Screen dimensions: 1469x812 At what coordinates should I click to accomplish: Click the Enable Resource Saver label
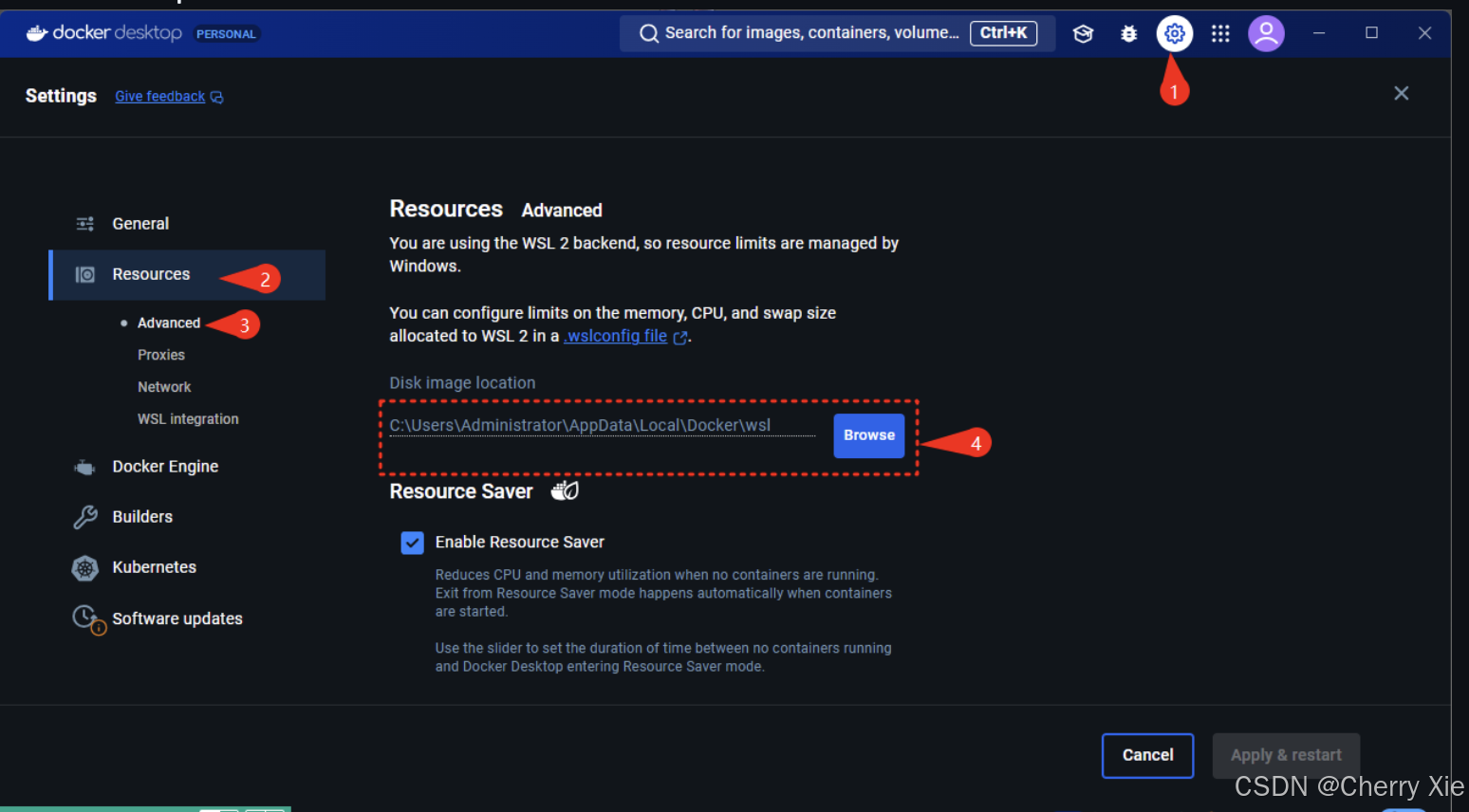point(520,543)
